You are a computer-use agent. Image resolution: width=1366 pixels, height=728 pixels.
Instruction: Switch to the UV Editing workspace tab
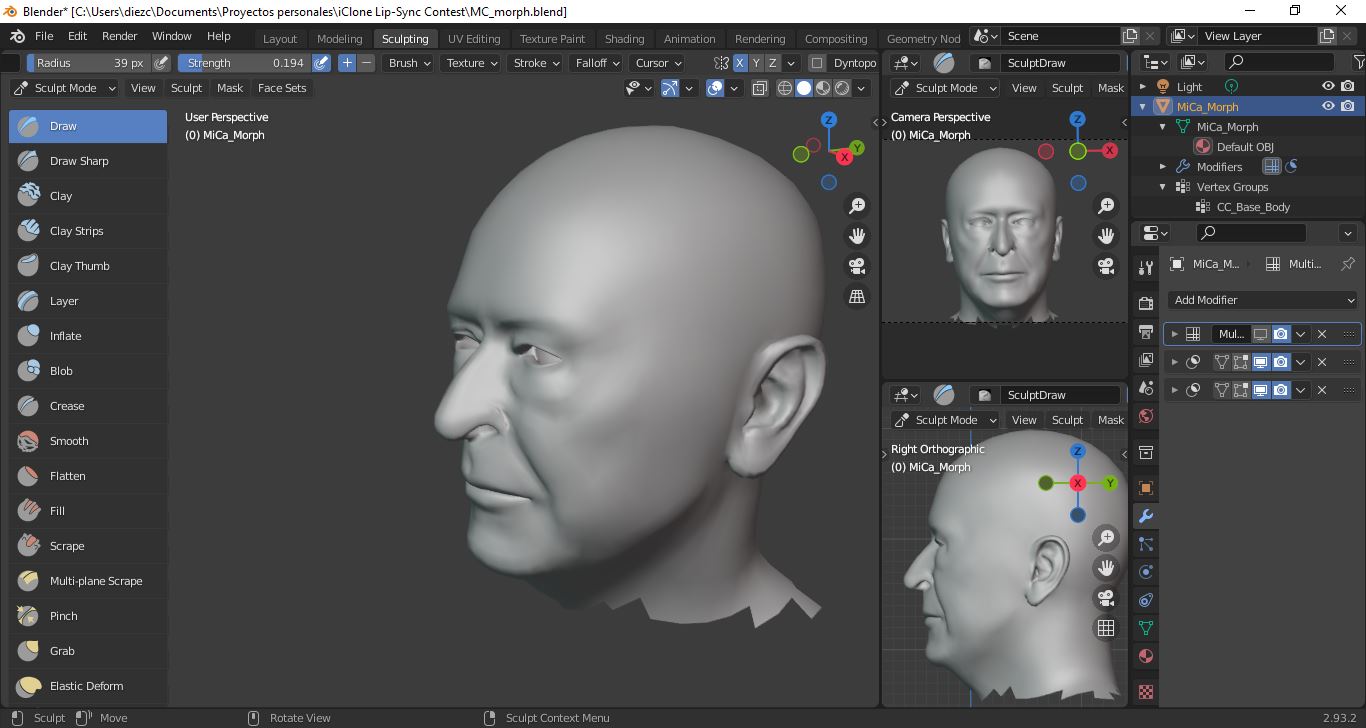coord(474,39)
